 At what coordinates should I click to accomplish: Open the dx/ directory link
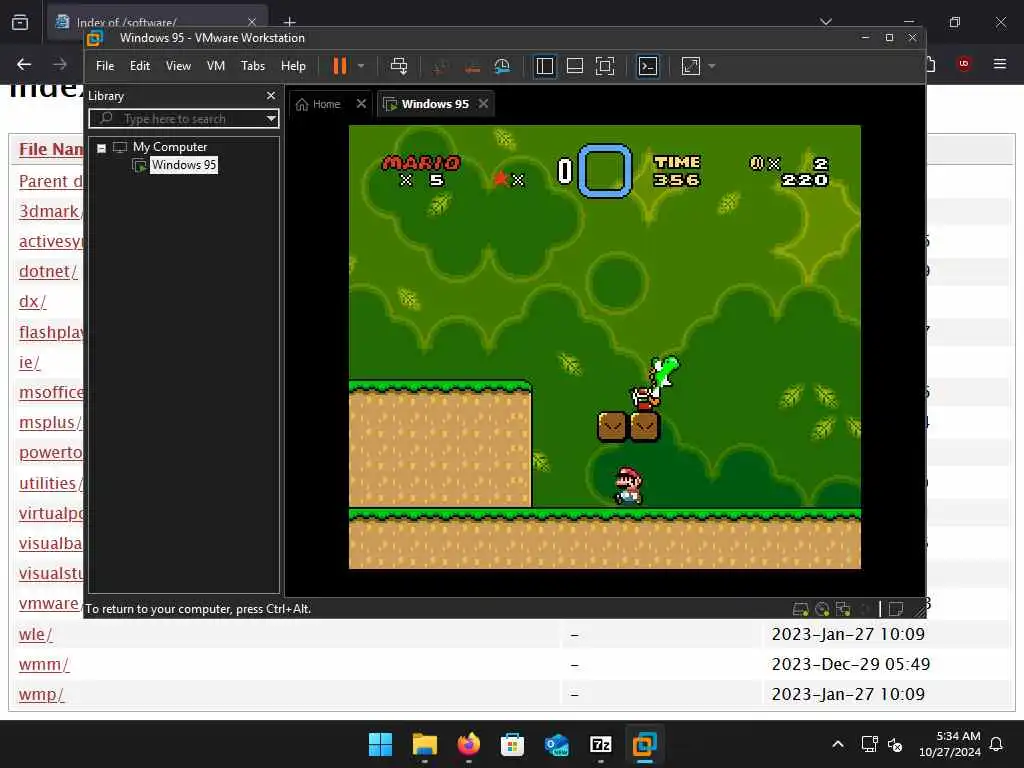pos(32,301)
